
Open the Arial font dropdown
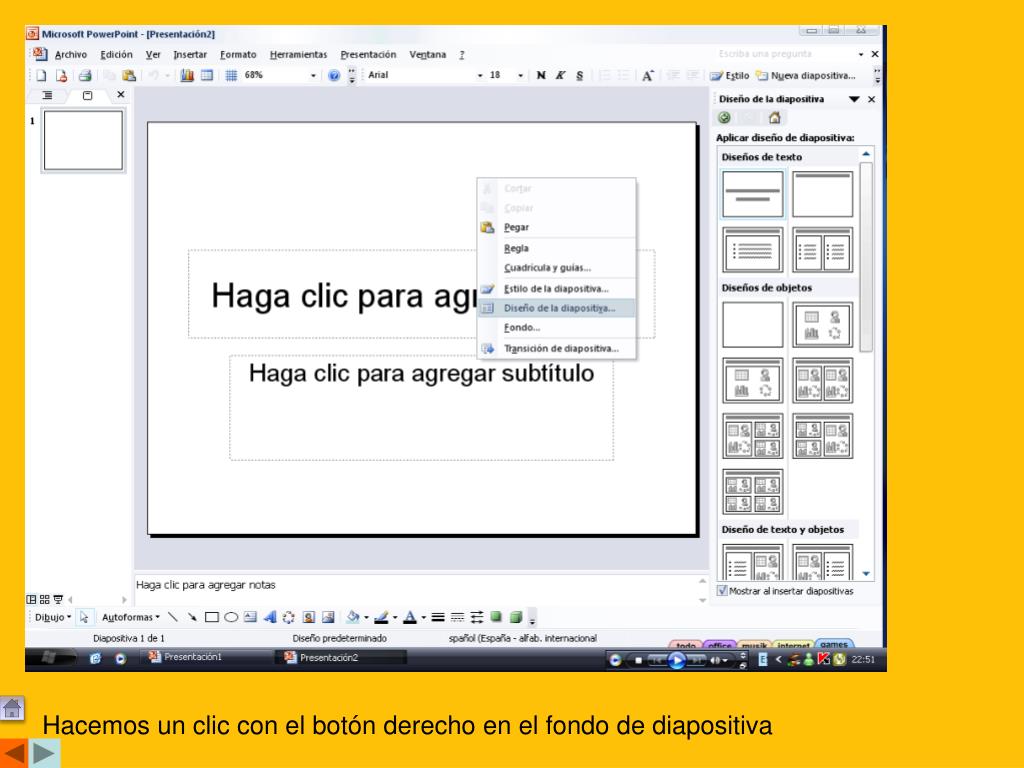(x=480, y=76)
